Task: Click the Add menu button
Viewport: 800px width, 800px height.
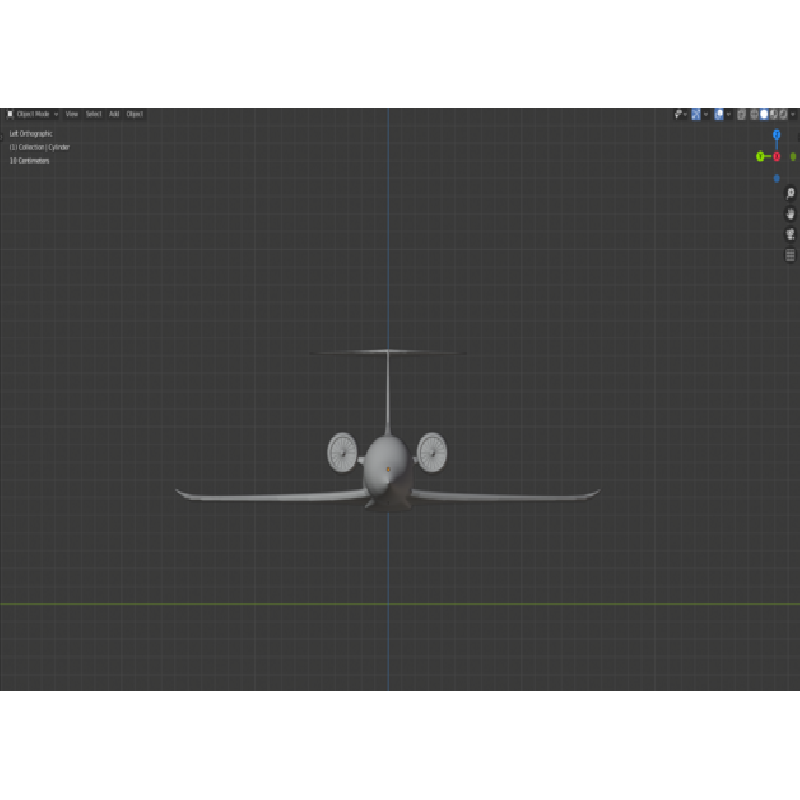Action: [x=114, y=114]
